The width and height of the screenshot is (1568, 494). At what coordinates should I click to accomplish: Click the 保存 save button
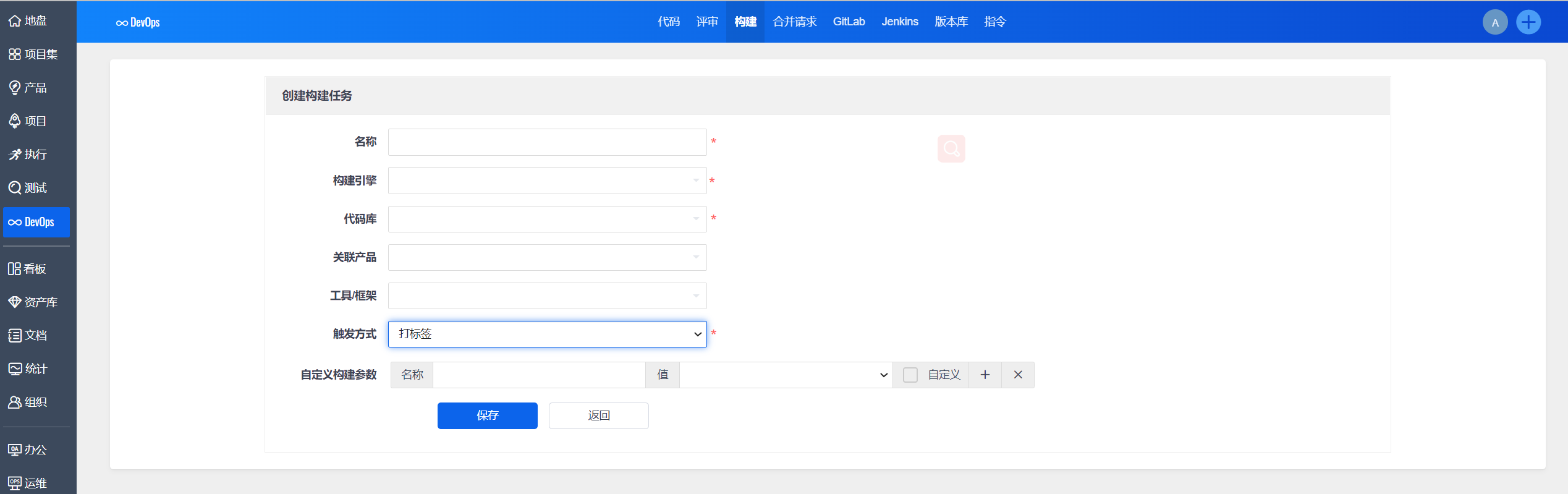pyautogui.click(x=487, y=415)
